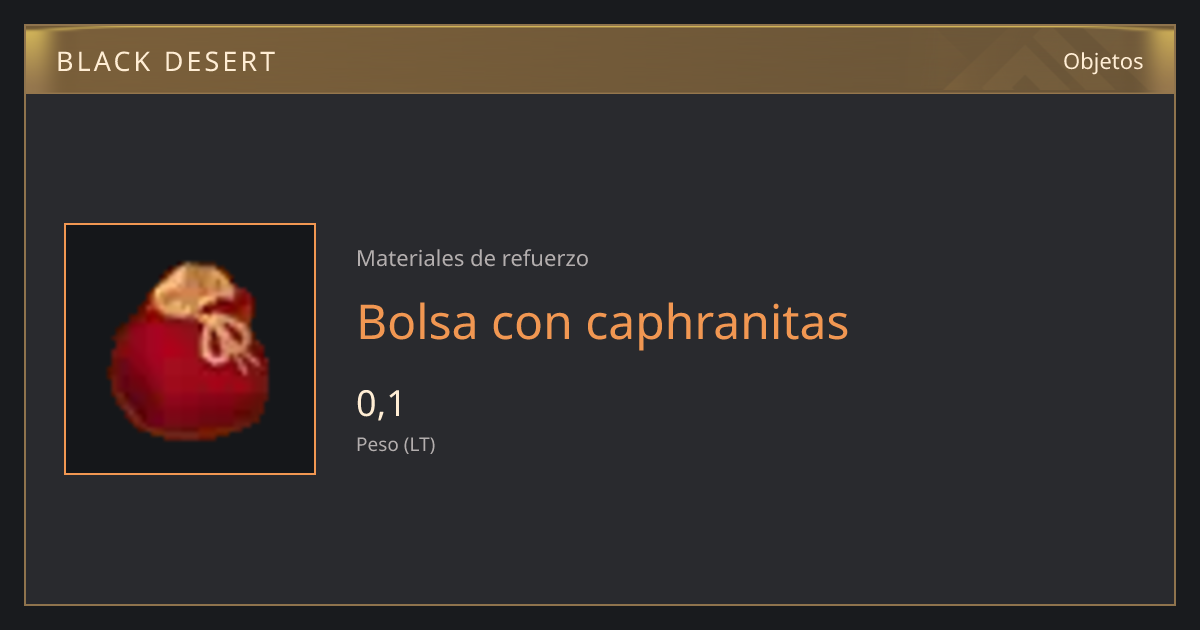Click the word DESERT in the header
Viewport: 1200px width, 630px height.
(213, 62)
